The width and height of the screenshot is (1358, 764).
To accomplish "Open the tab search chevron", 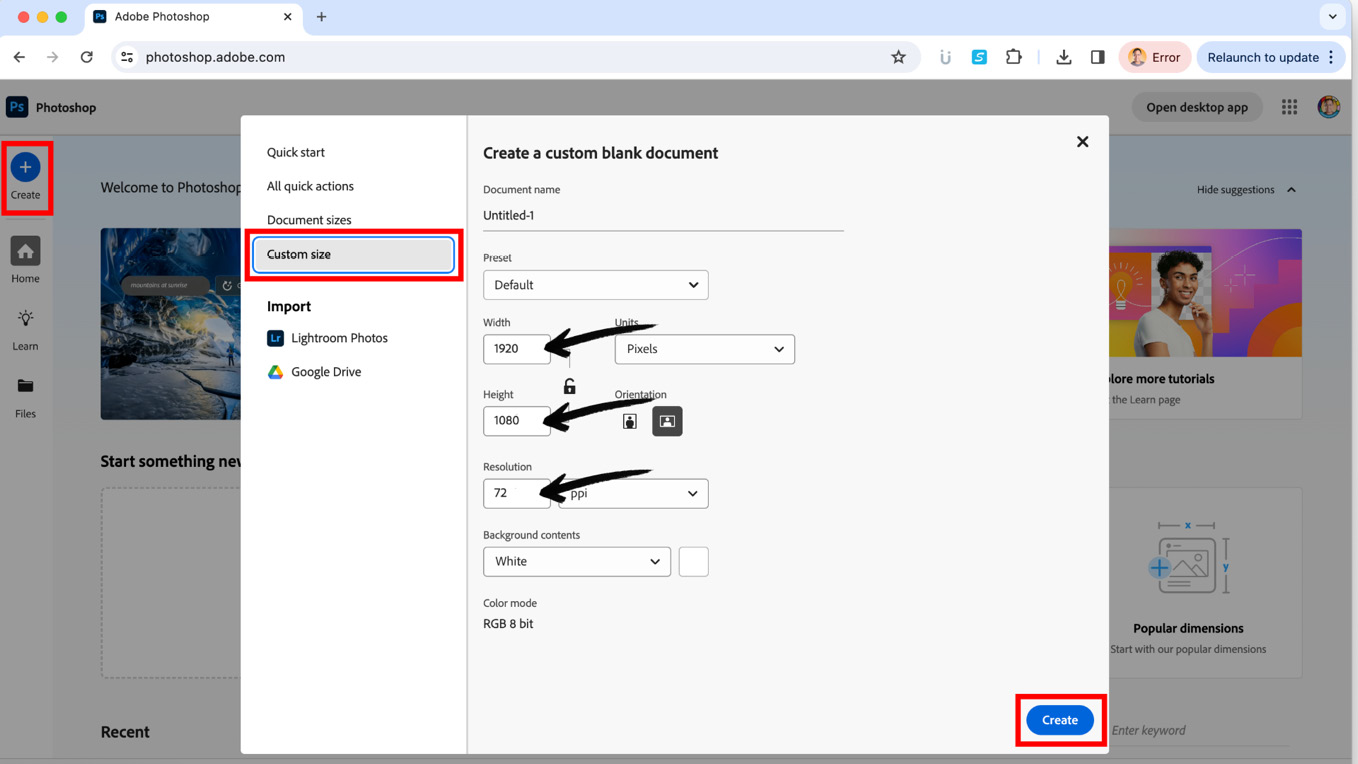I will pos(1332,17).
